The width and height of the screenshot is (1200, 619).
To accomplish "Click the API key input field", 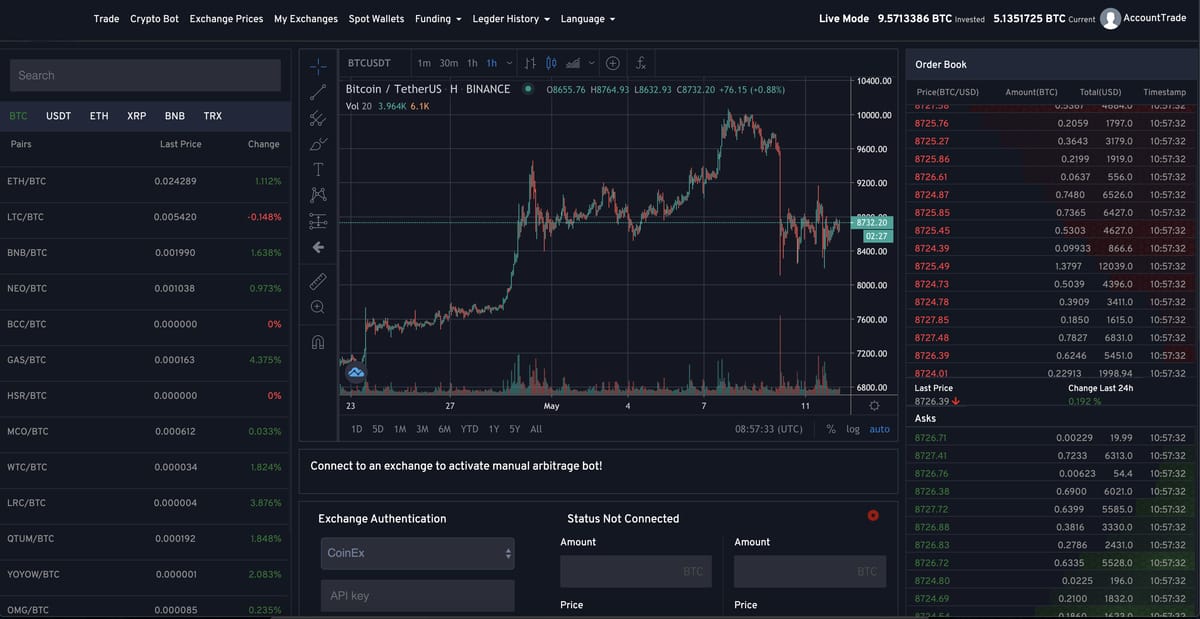I will point(417,596).
